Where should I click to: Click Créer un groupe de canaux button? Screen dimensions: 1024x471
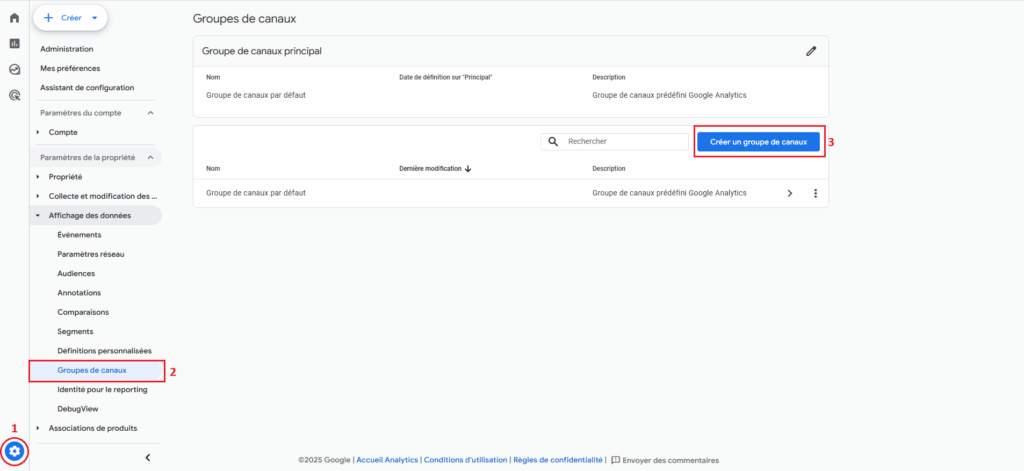coord(758,142)
